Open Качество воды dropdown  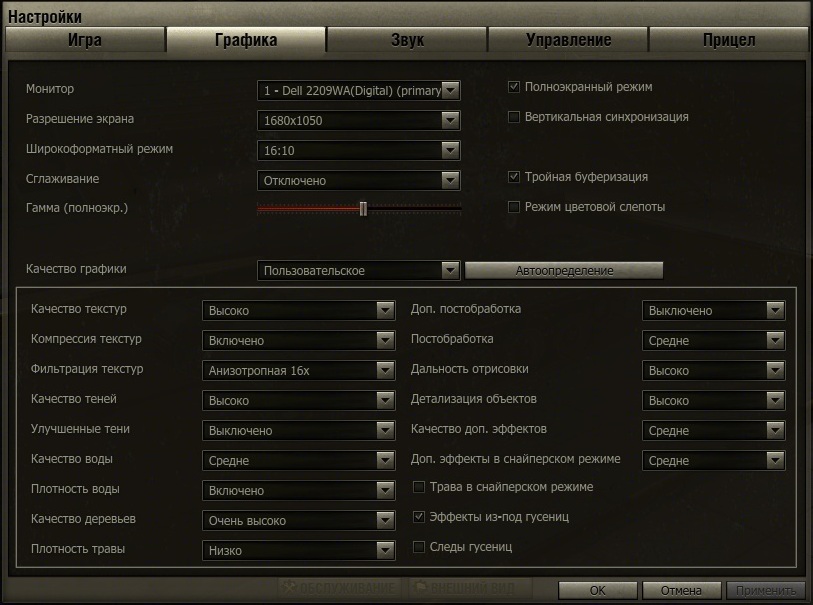click(299, 461)
